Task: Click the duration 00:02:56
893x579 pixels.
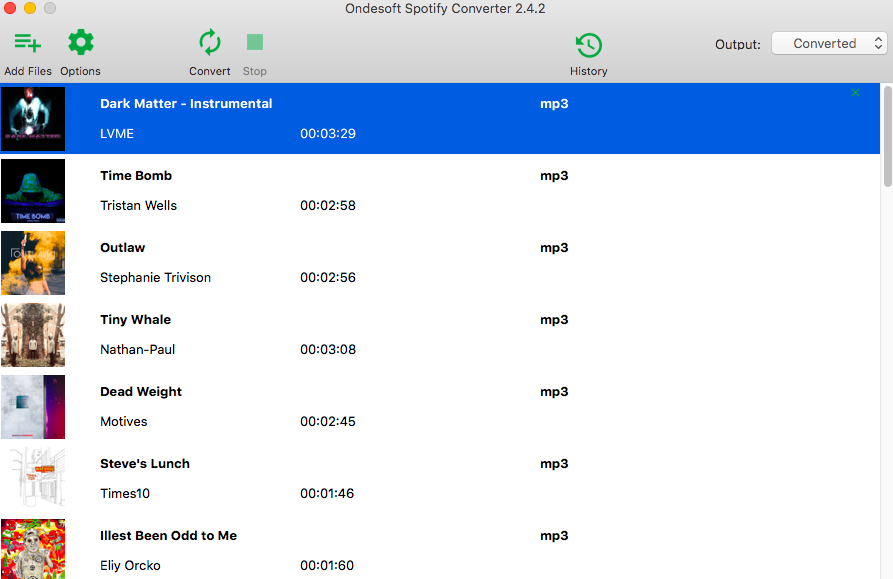Action: [328, 277]
